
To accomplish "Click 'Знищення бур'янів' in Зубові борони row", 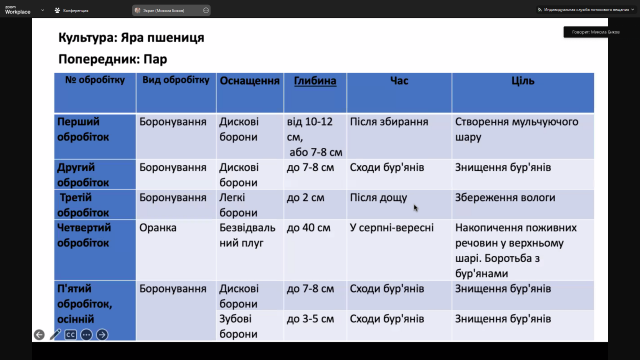I will (x=523, y=326).
